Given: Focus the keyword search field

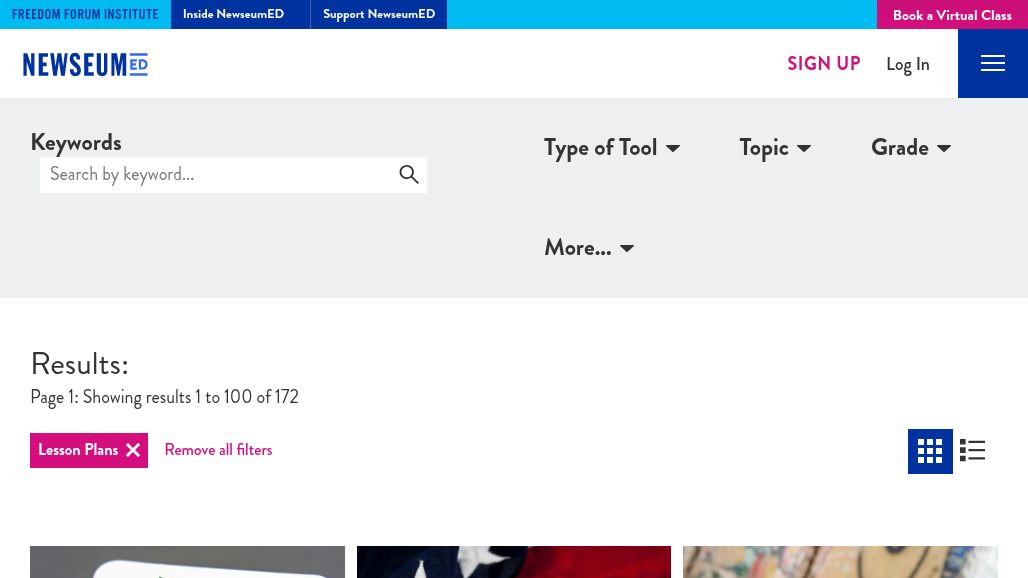Looking at the screenshot, I should point(215,174).
